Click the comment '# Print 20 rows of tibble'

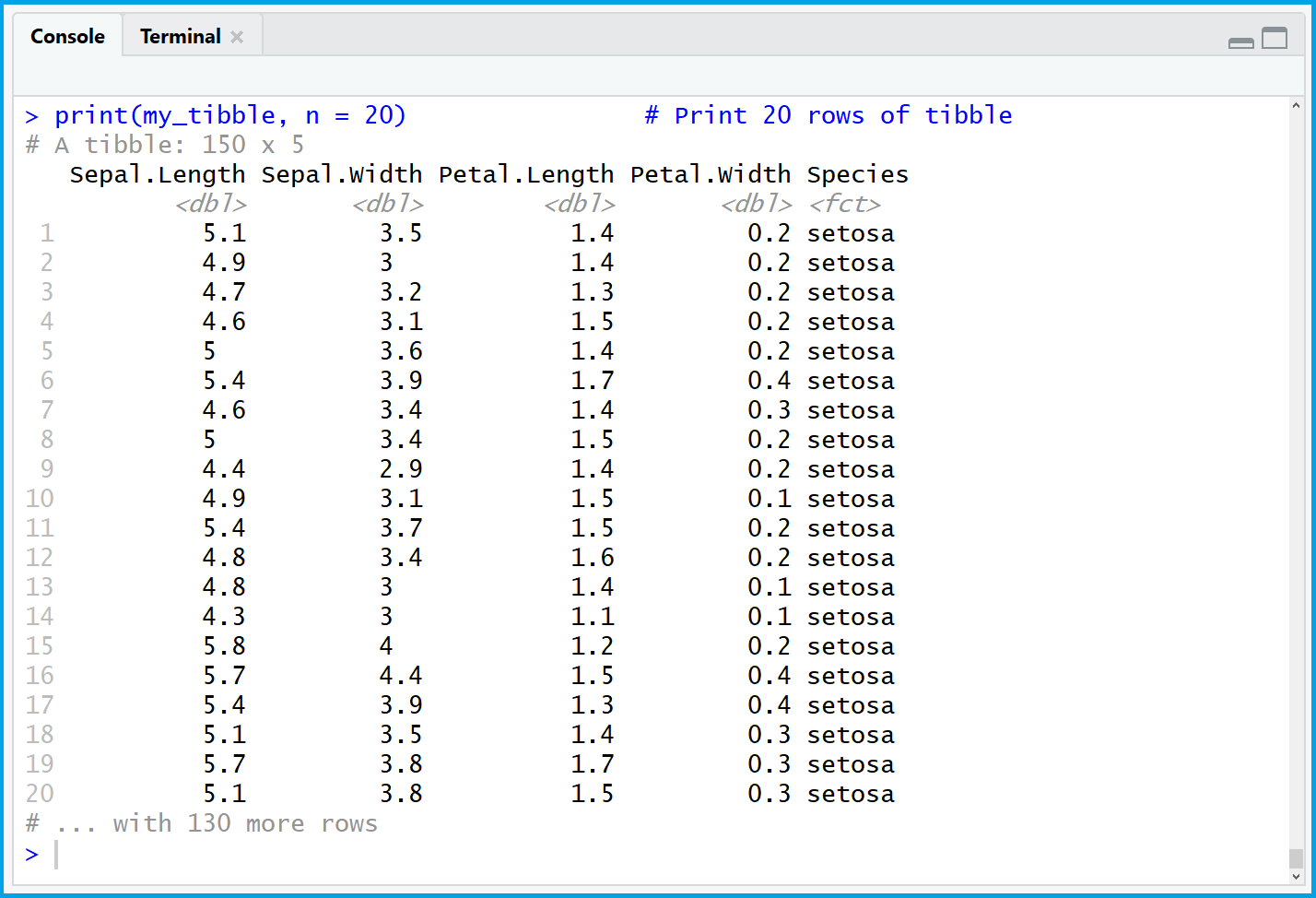pyautogui.click(x=828, y=115)
